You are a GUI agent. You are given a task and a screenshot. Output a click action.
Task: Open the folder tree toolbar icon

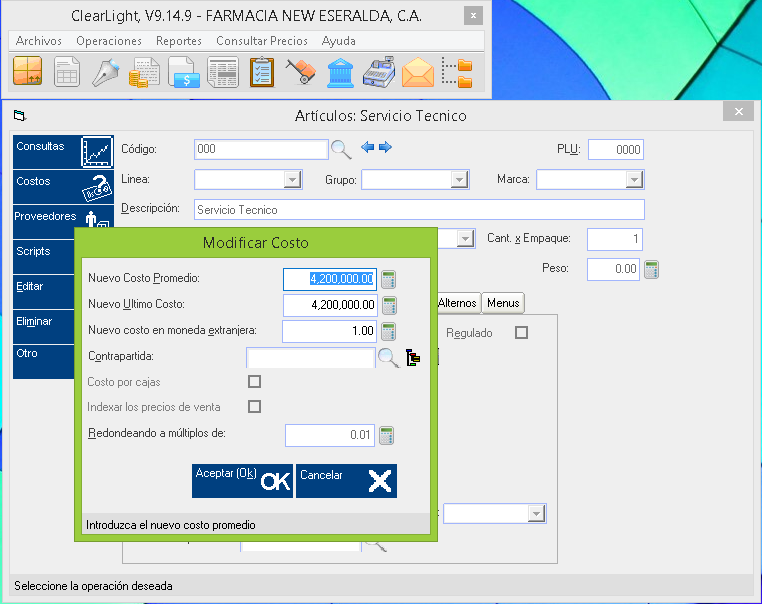coord(457,72)
